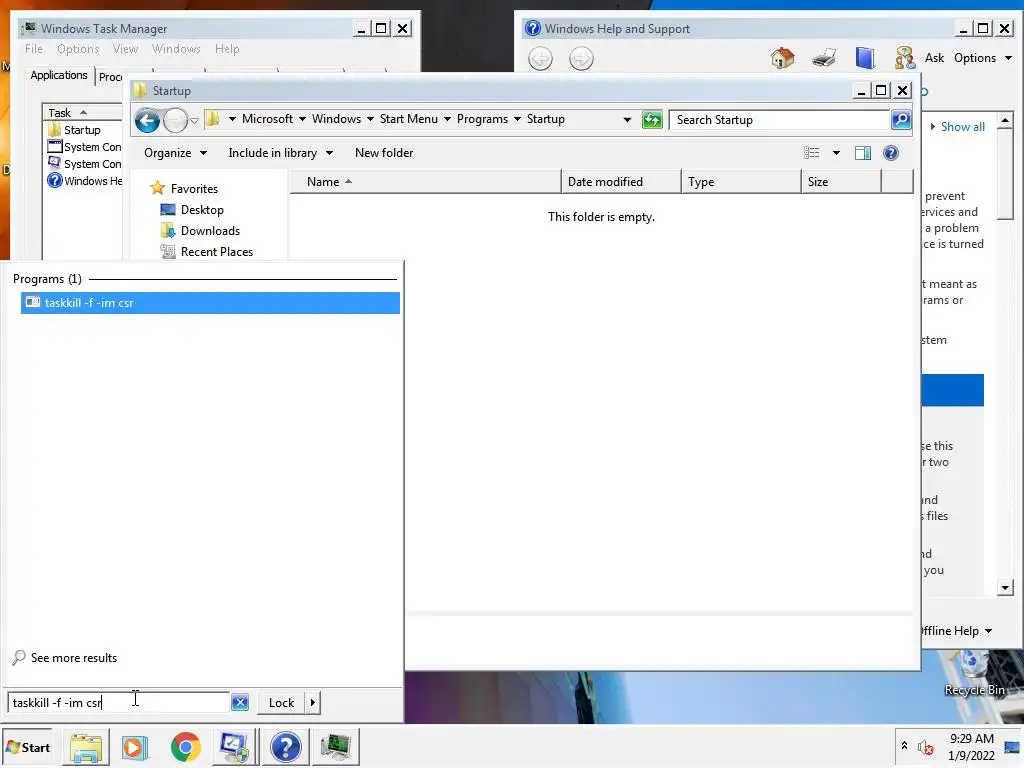Click Programs breadcrumb segment
The image size is (1024, 768).
tap(482, 119)
